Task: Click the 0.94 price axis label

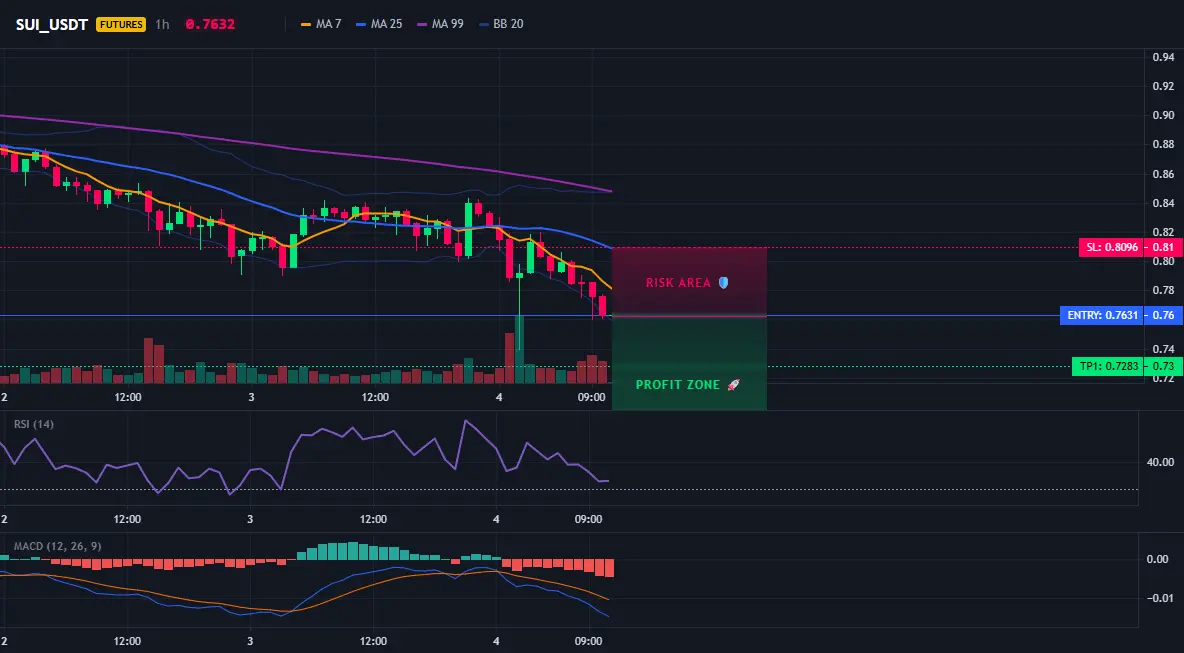Action: (x=1164, y=57)
